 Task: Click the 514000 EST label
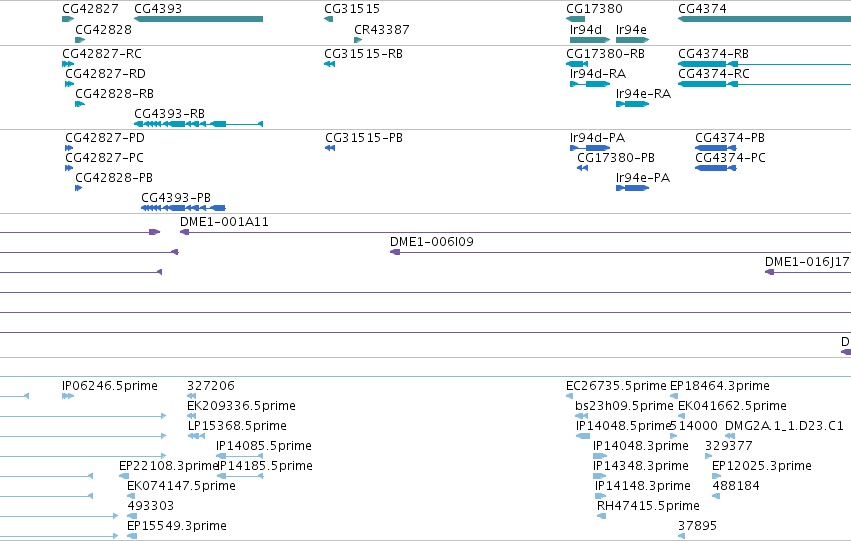pos(694,425)
